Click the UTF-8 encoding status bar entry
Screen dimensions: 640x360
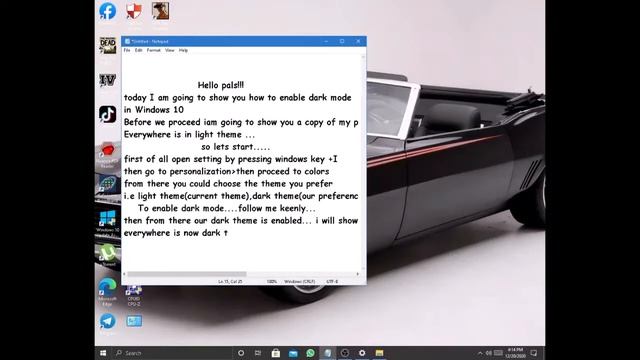(332, 282)
